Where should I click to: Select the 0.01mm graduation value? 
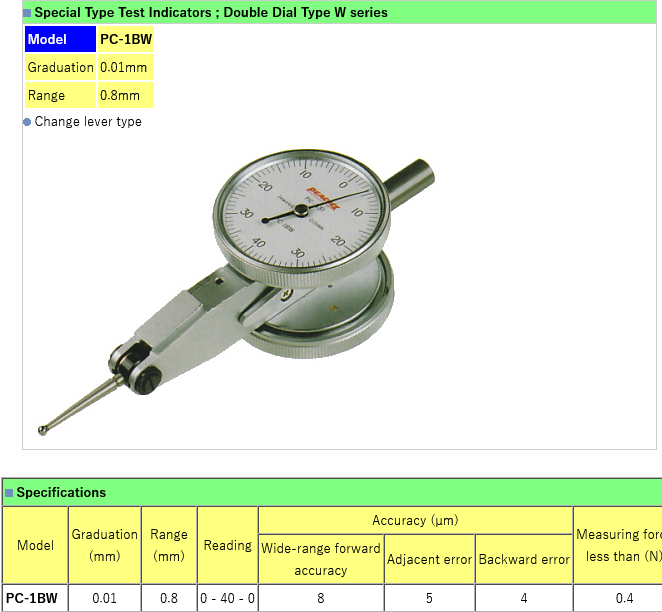126,68
